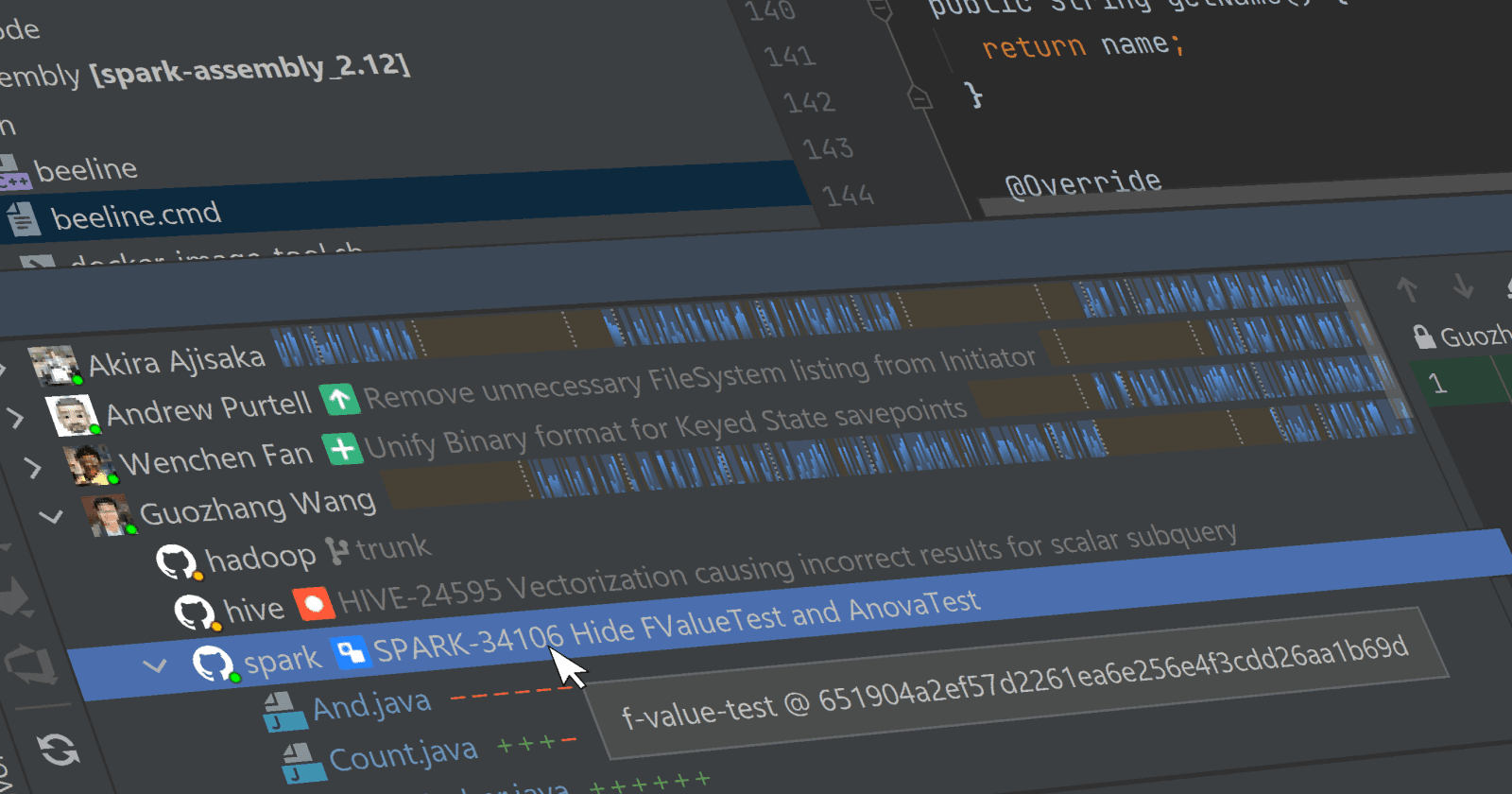1512x794 pixels.
Task: Select beeline.cmd in the project tree
Action: 135,216
